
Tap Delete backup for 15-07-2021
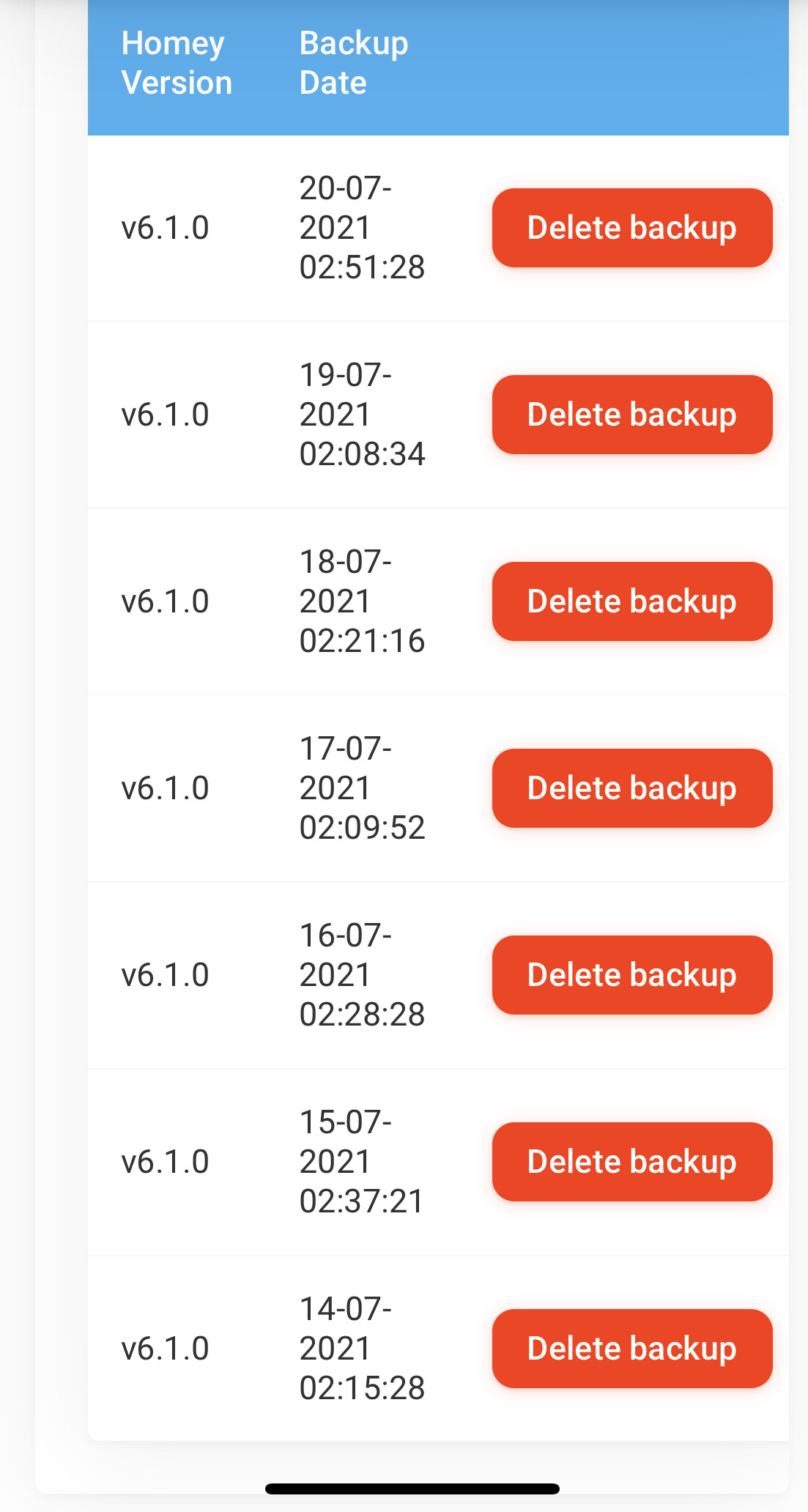(631, 1162)
